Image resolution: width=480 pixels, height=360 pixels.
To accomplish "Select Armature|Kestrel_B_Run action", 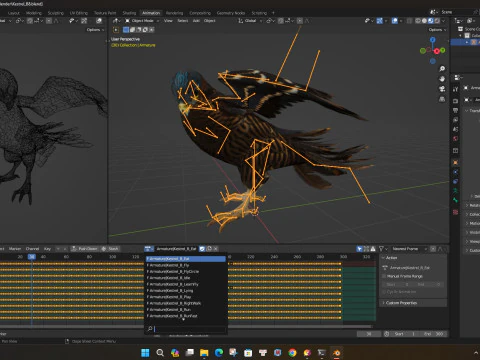I will coord(185,310).
